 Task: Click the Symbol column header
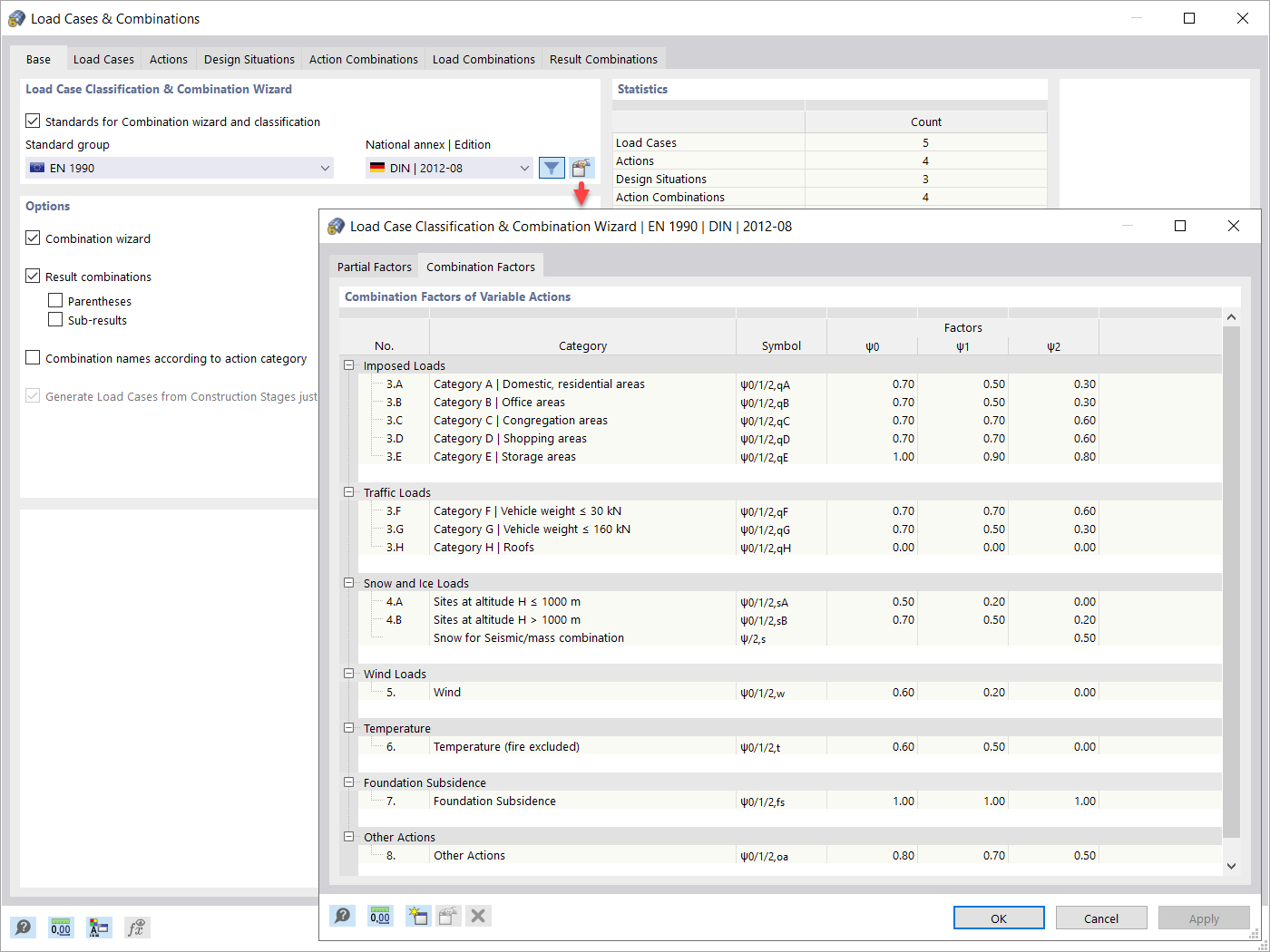click(781, 345)
